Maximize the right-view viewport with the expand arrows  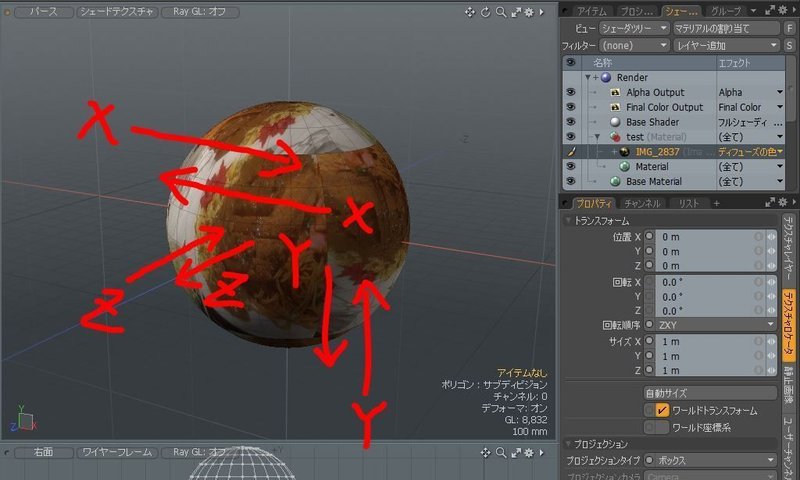pos(516,452)
